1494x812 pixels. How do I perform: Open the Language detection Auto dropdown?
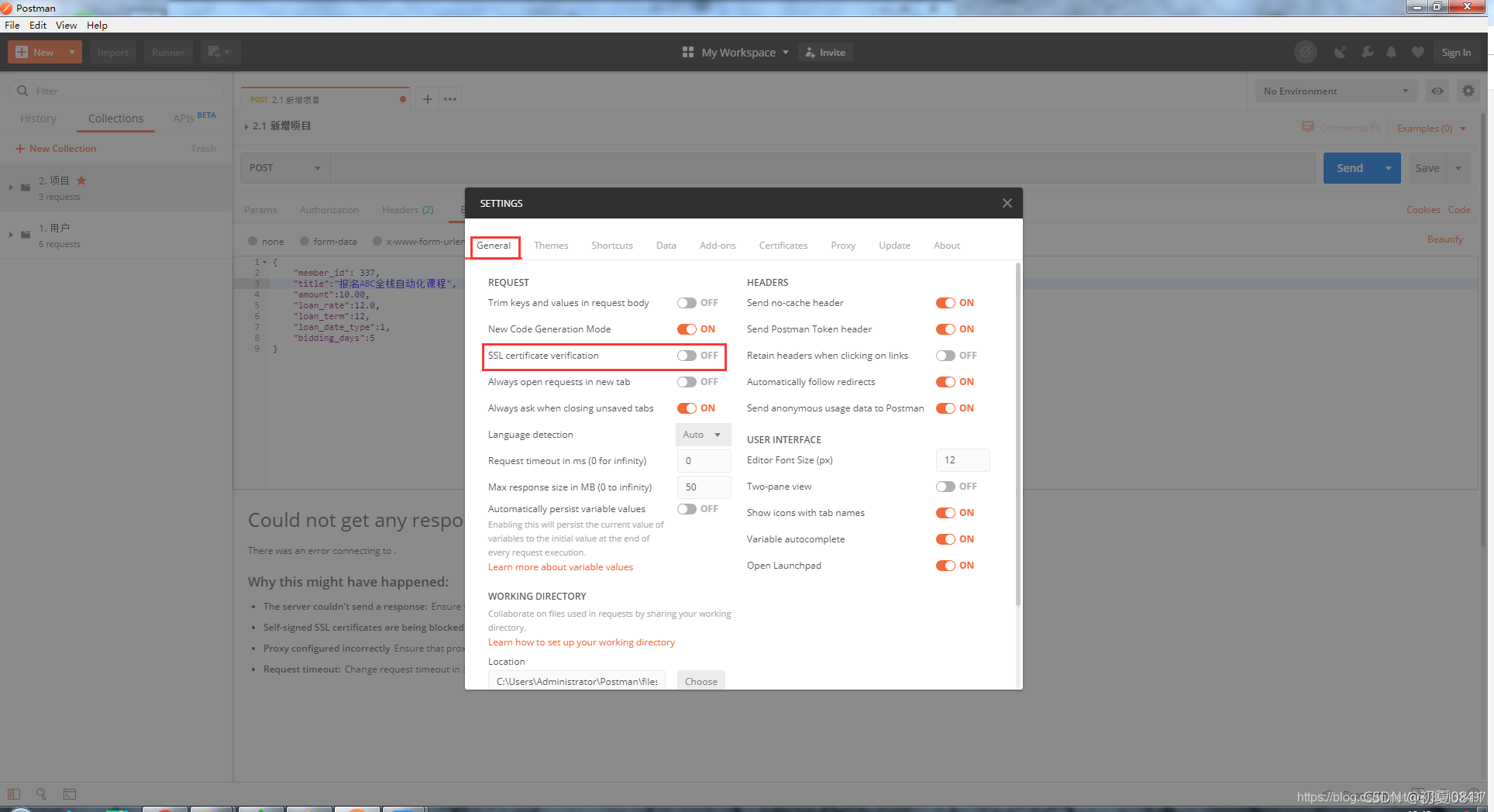point(703,435)
